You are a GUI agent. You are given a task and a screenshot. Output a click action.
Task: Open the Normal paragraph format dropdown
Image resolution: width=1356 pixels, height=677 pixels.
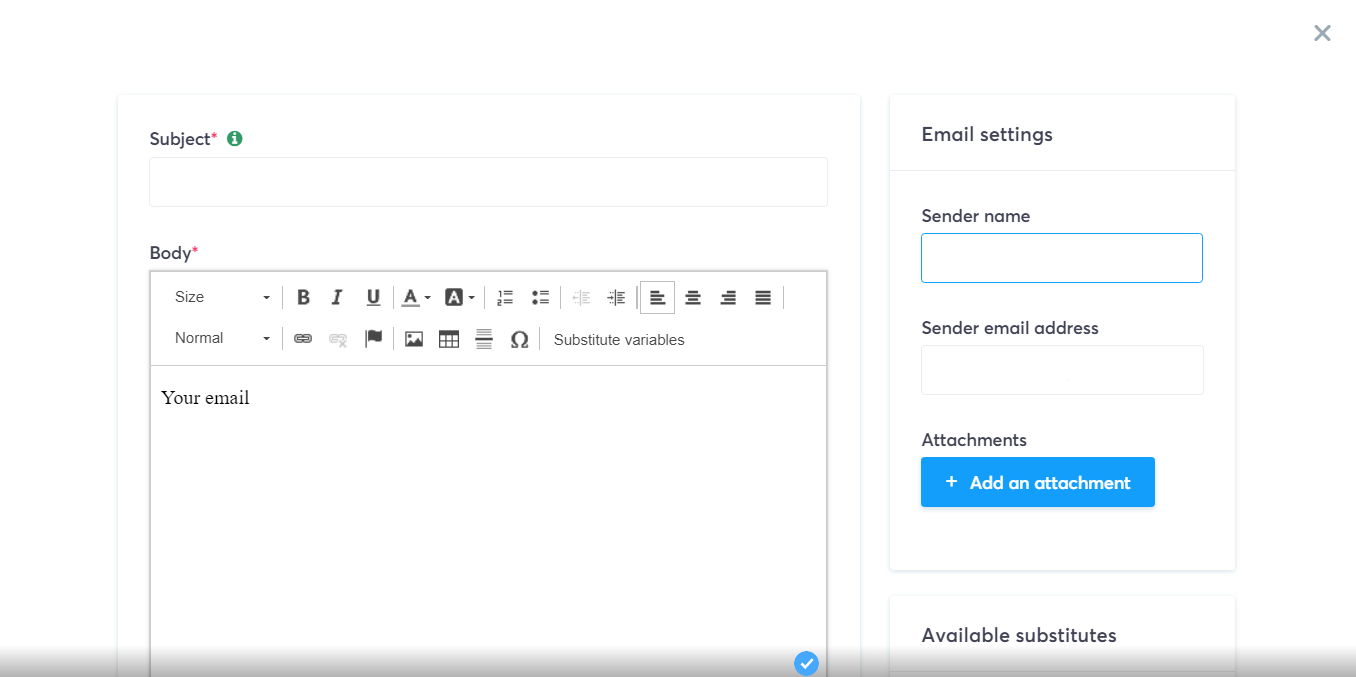[x=220, y=338]
